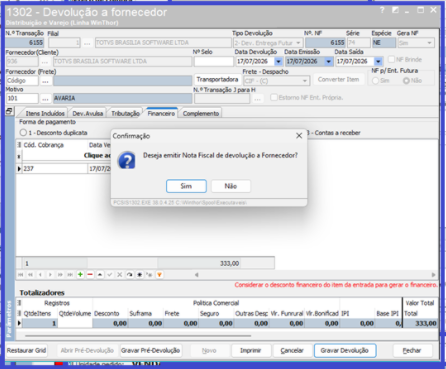446x369 pixels.
Task: Decline with Não button
Action: tap(231, 186)
